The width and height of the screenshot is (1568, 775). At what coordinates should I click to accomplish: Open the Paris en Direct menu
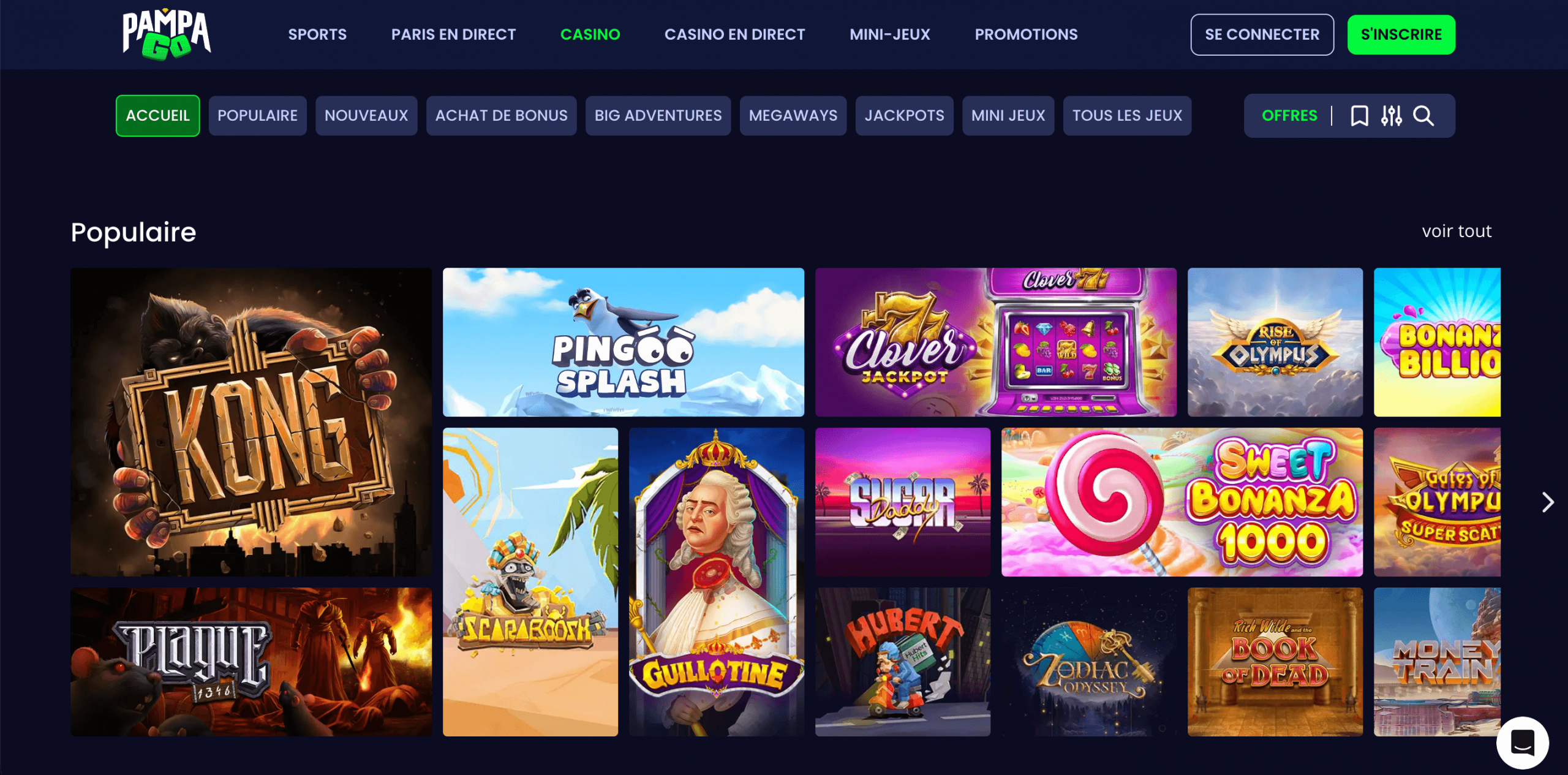tap(453, 34)
